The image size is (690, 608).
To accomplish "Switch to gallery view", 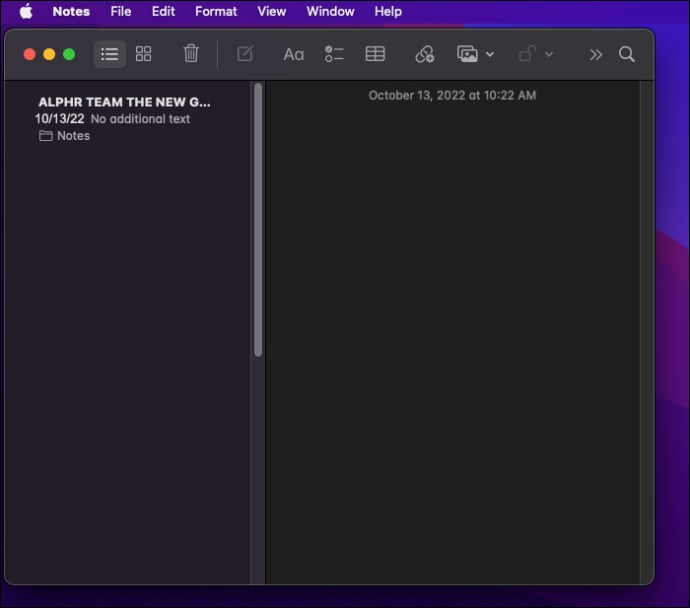I will 143,54.
